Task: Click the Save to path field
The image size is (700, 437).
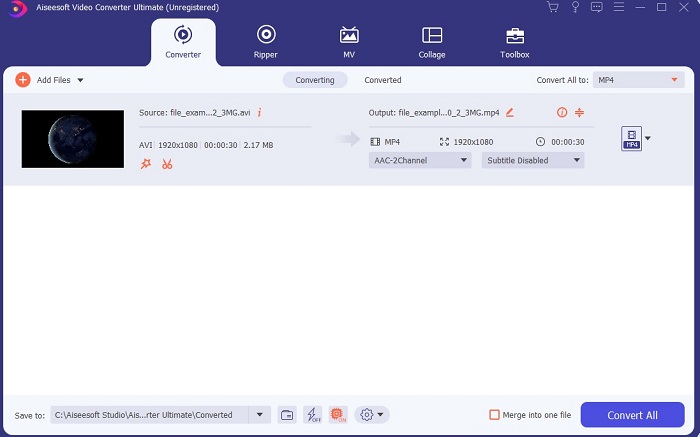Action: [150, 415]
